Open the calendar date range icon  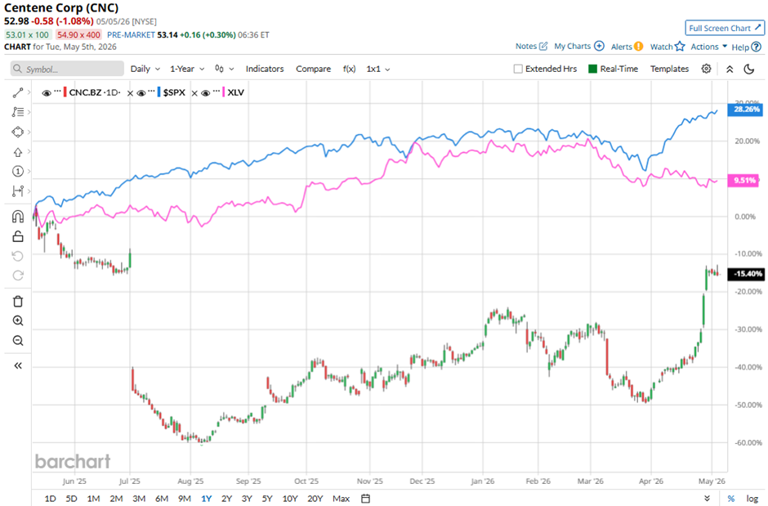[365, 498]
